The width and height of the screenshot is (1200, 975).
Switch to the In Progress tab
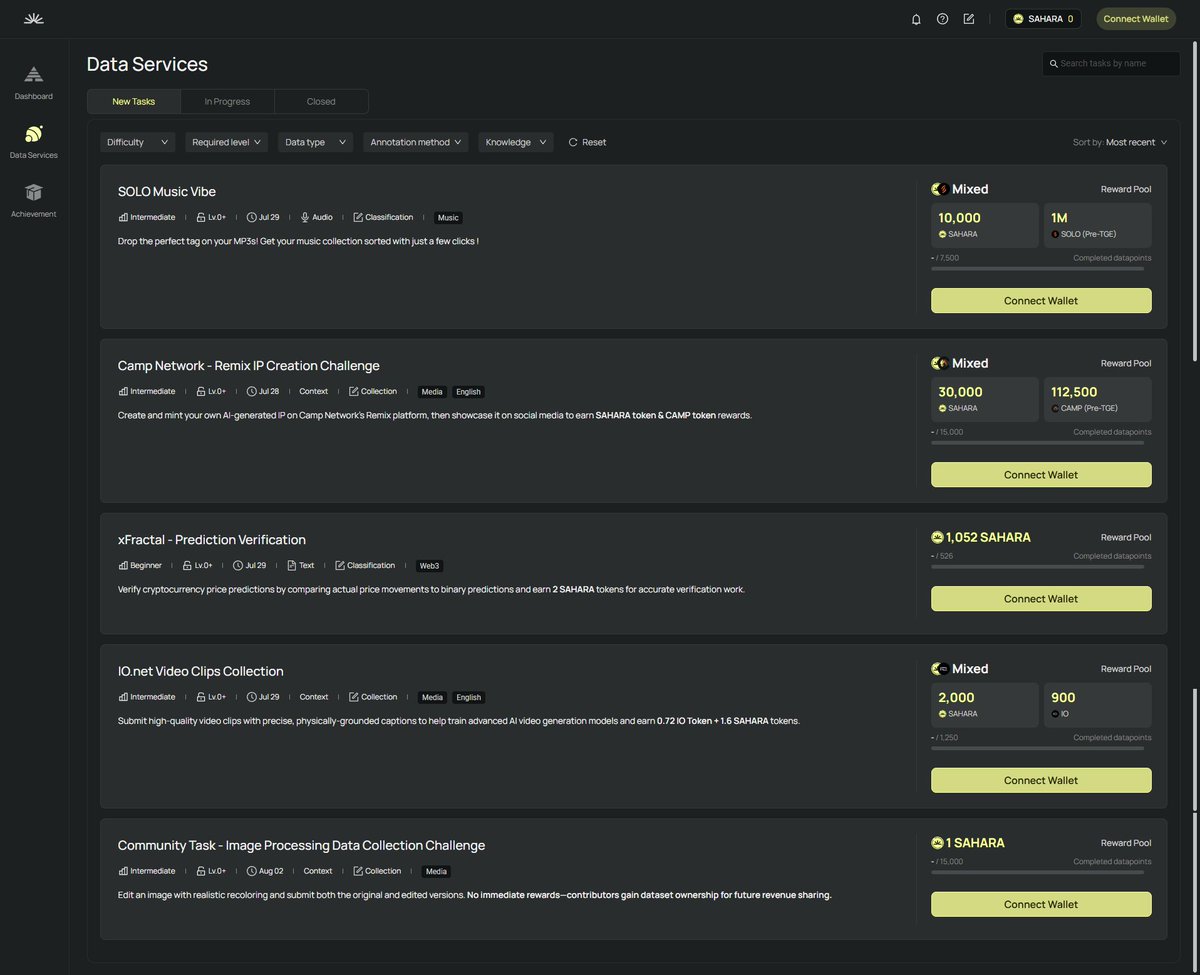228,101
